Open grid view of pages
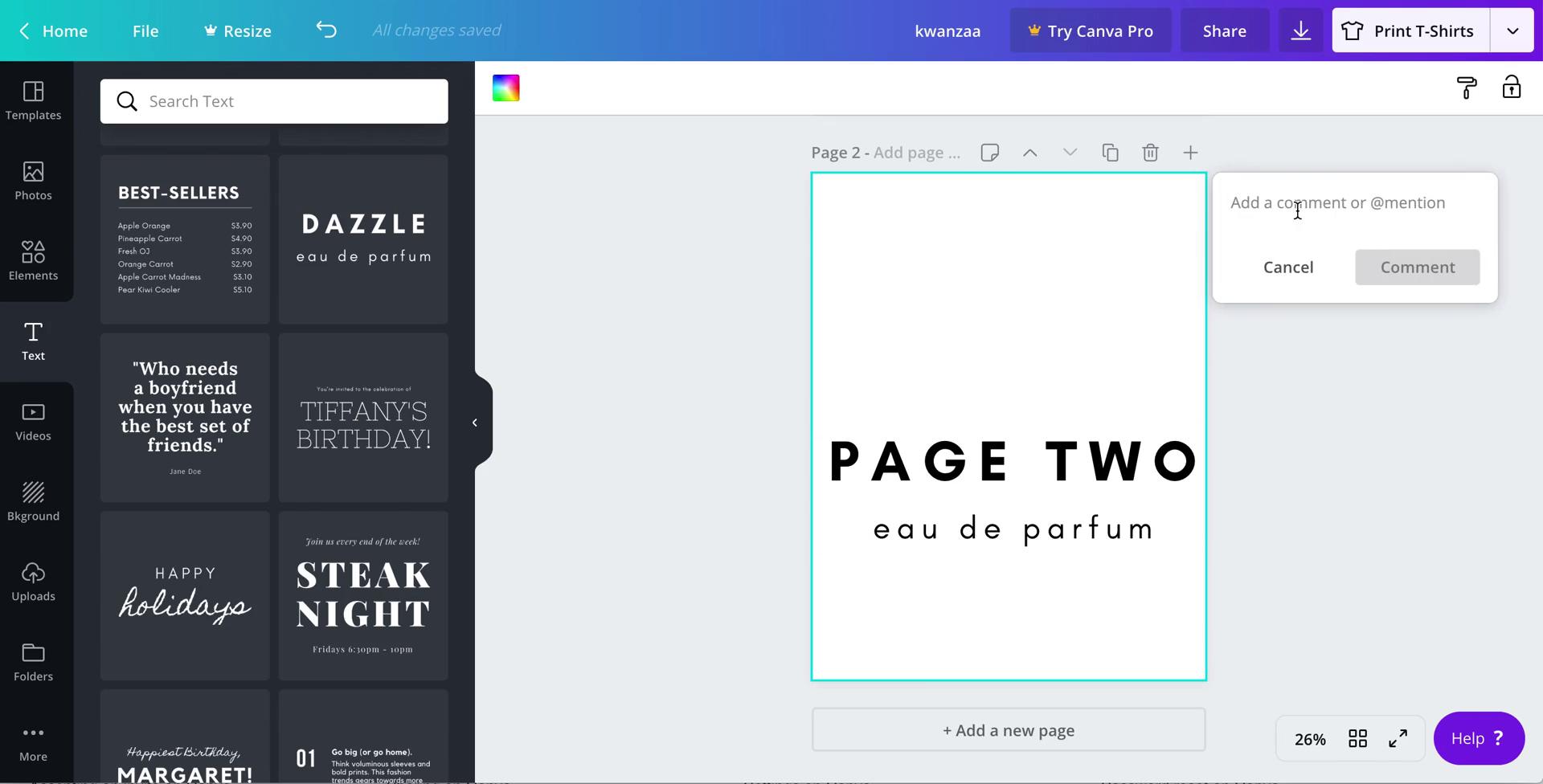 tap(1357, 738)
